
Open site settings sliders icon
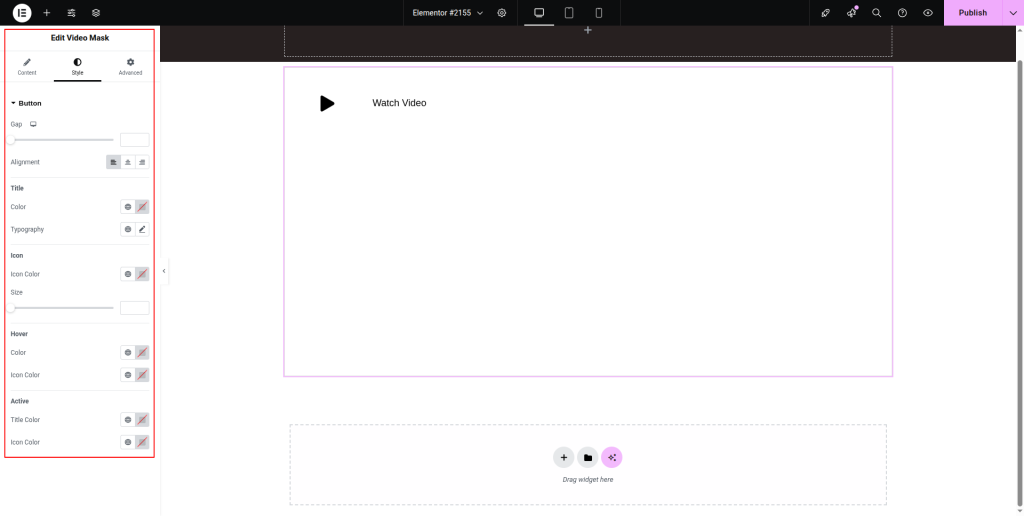(71, 12)
